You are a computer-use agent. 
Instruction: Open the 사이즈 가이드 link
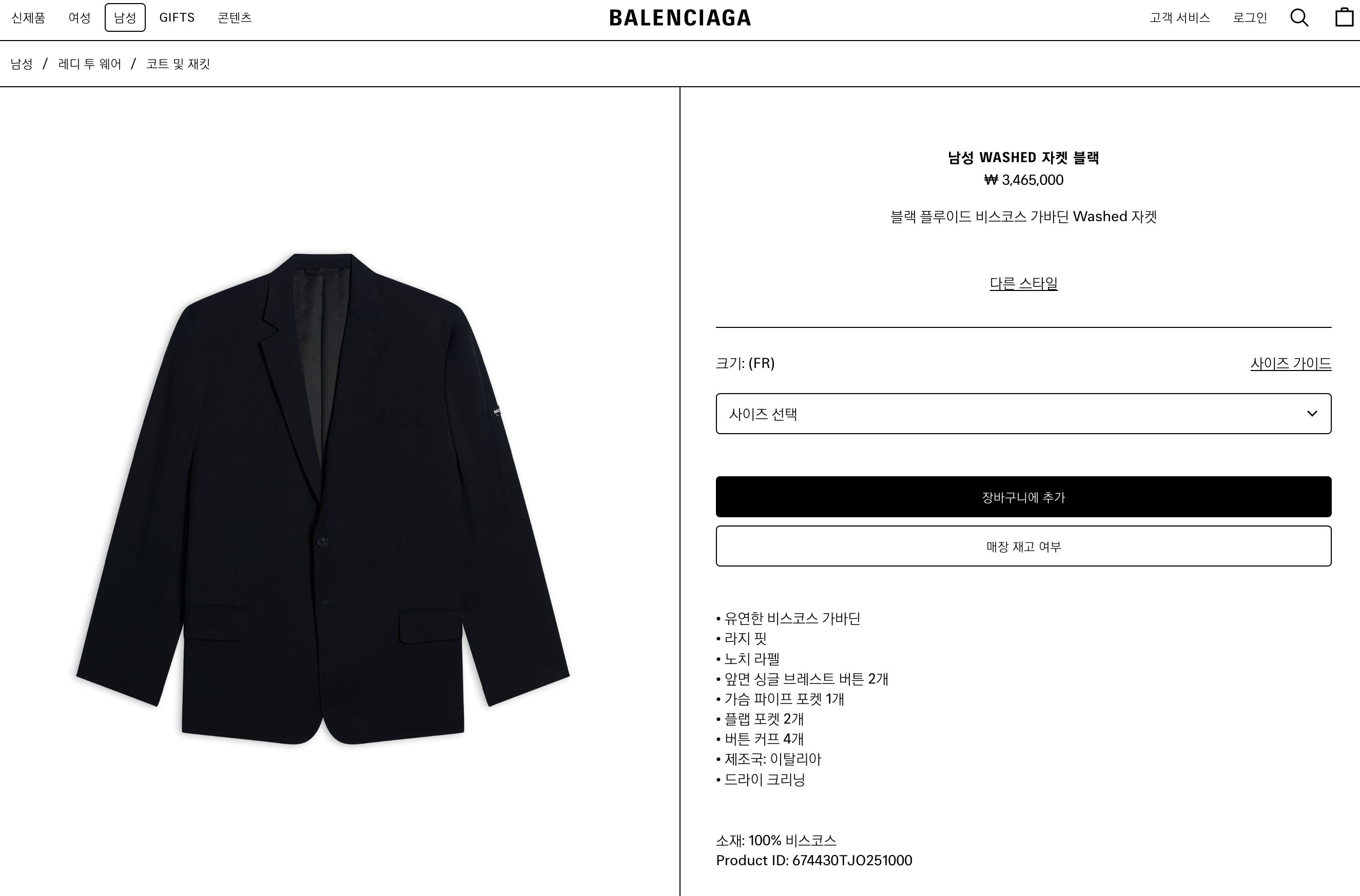[x=1291, y=363]
